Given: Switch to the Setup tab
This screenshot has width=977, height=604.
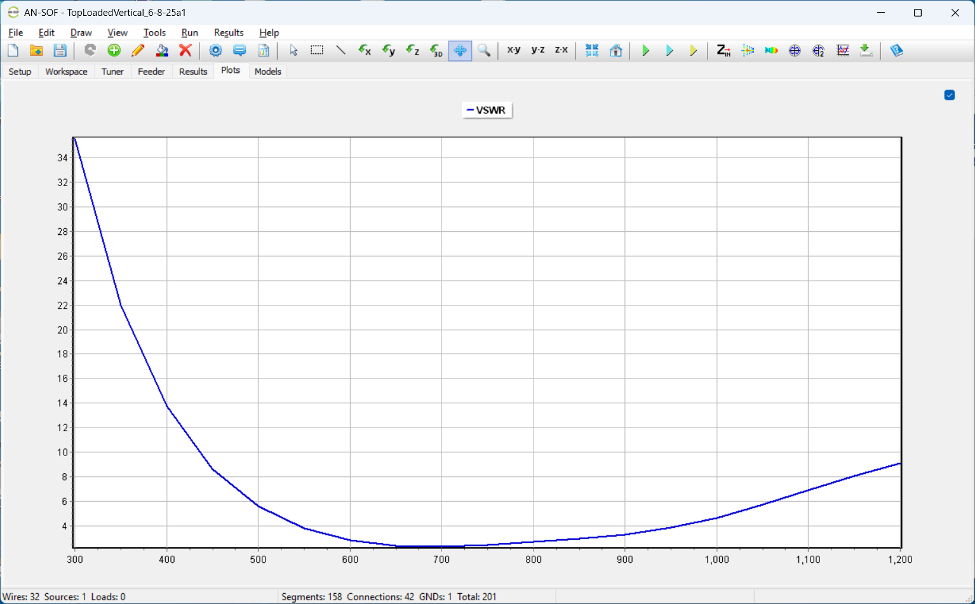Looking at the screenshot, I should [20, 72].
